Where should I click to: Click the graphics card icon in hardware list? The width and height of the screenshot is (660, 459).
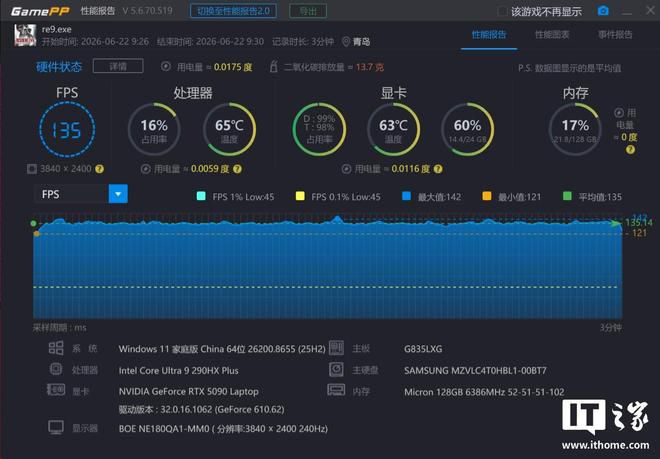click(x=56, y=390)
